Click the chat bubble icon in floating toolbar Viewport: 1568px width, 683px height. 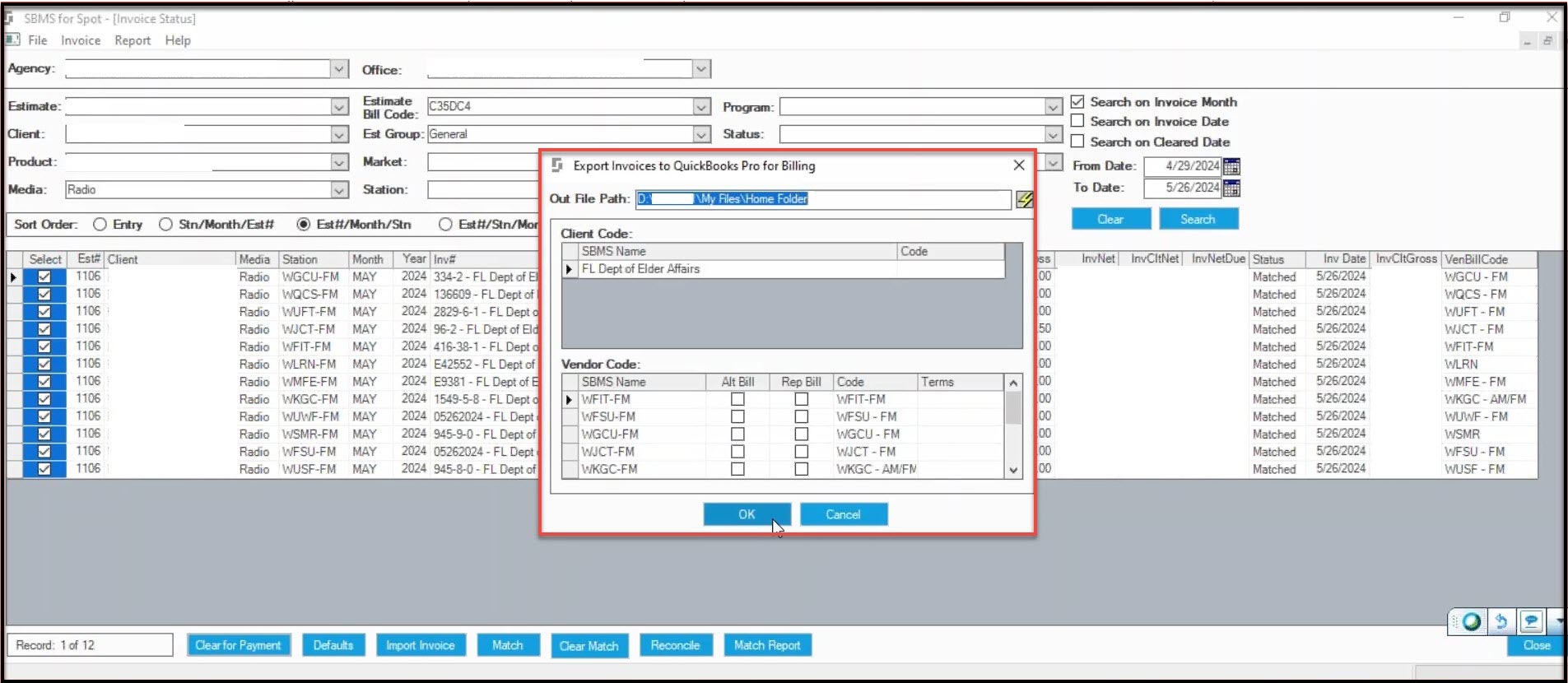(x=1531, y=621)
